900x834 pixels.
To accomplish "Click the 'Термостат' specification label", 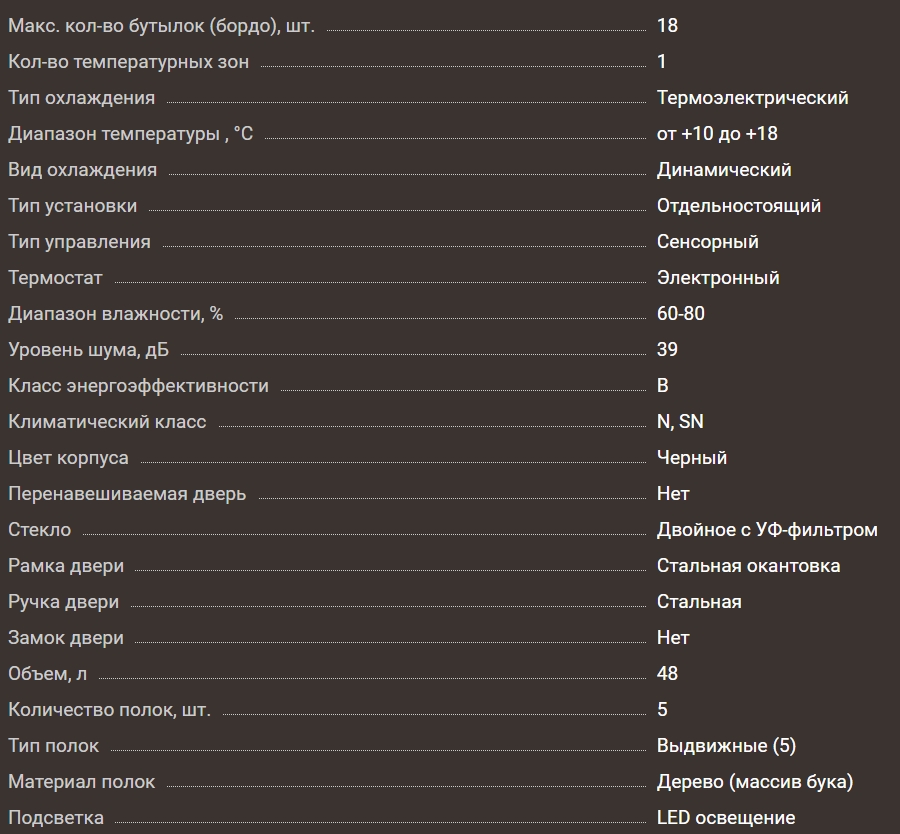I will click(55, 278).
